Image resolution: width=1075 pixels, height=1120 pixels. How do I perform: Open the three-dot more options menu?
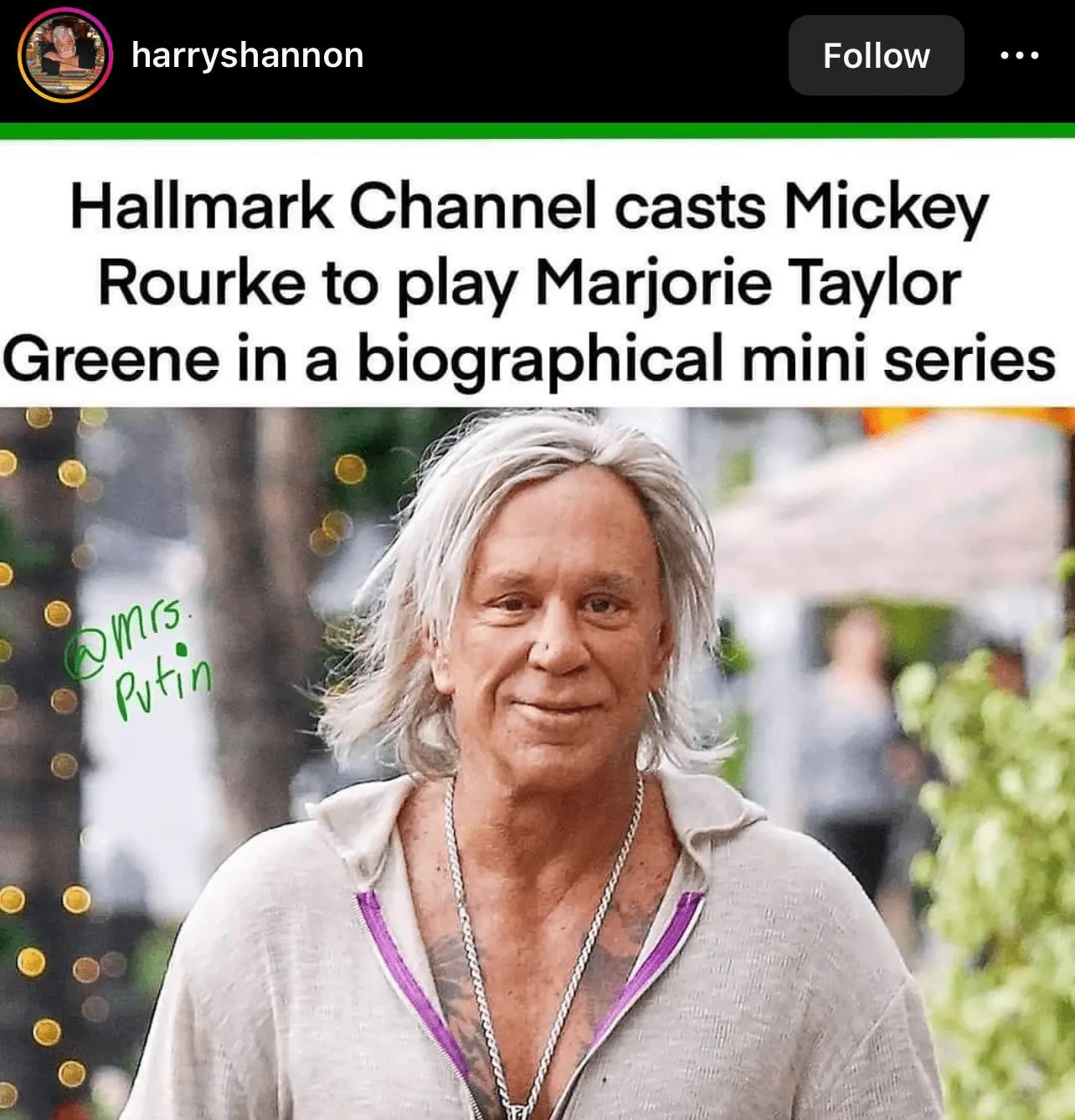[x=1020, y=56]
